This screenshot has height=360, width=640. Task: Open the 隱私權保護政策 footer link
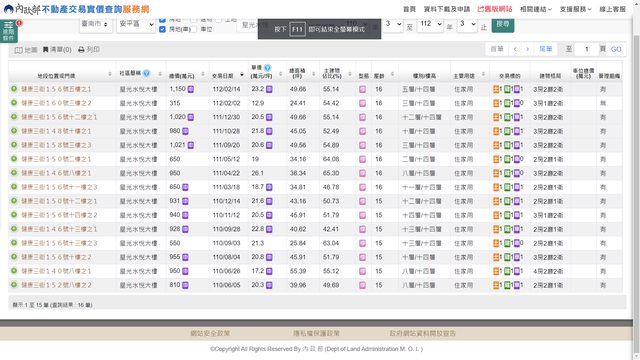click(316, 333)
